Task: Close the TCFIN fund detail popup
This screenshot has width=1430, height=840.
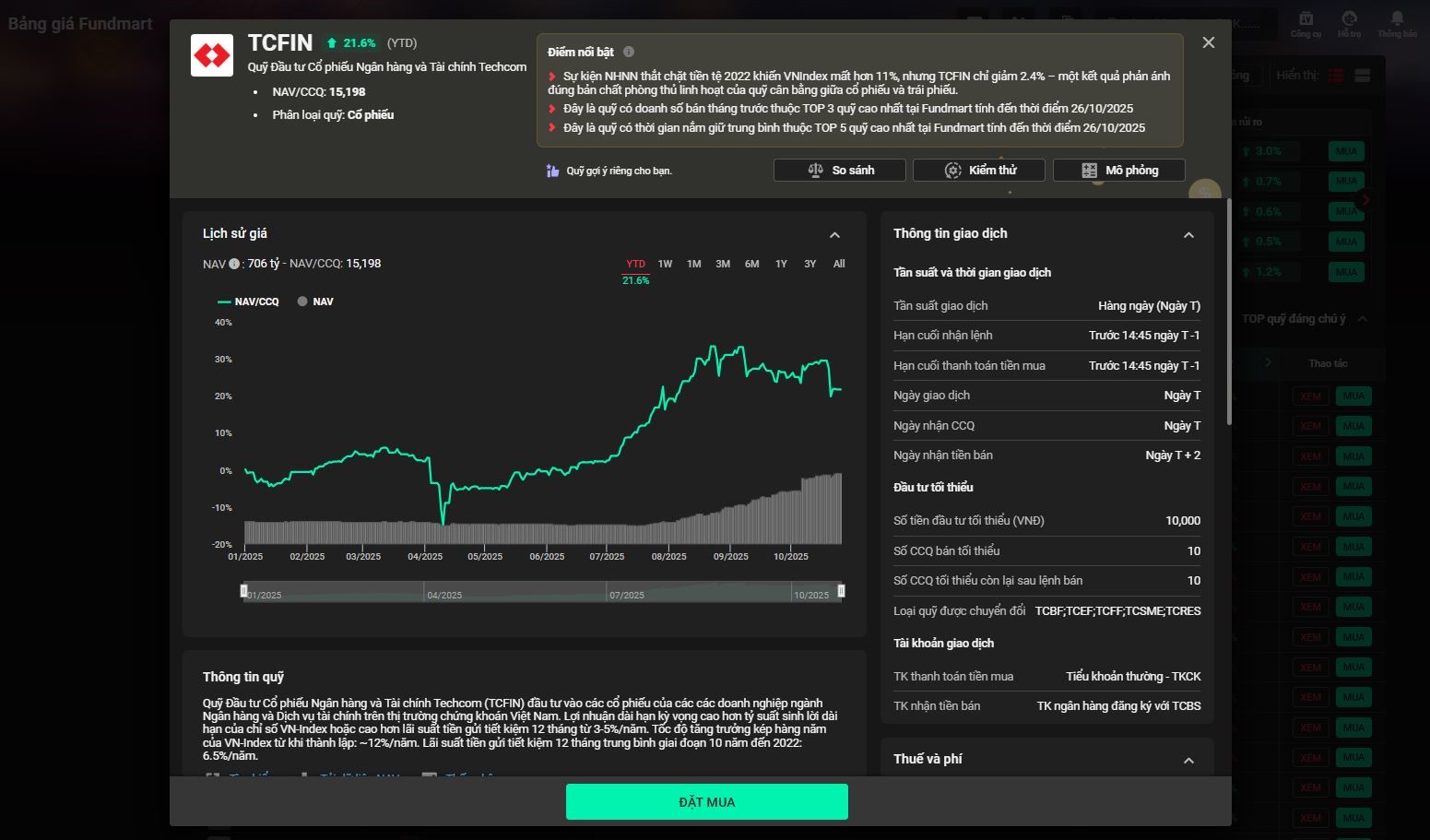Action: 1208,43
